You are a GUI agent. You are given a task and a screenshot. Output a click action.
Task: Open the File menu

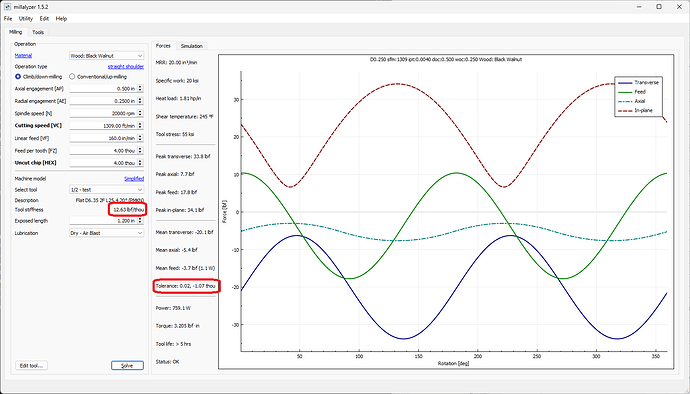pos(8,18)
